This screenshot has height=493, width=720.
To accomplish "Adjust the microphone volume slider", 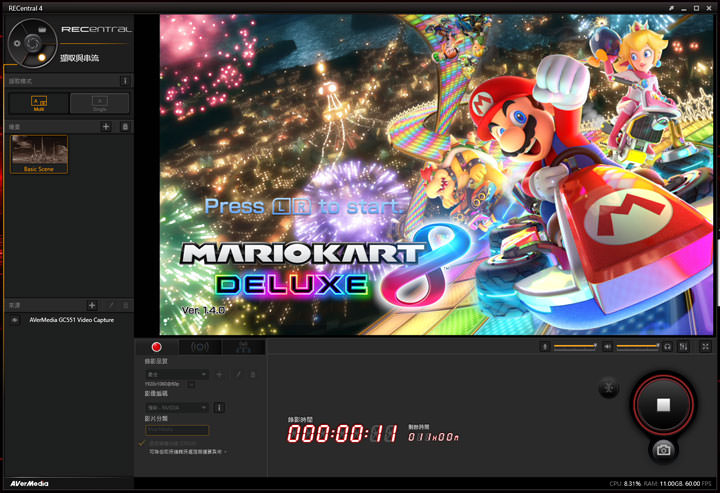I will pyautogui.click(x=575, y=346).
